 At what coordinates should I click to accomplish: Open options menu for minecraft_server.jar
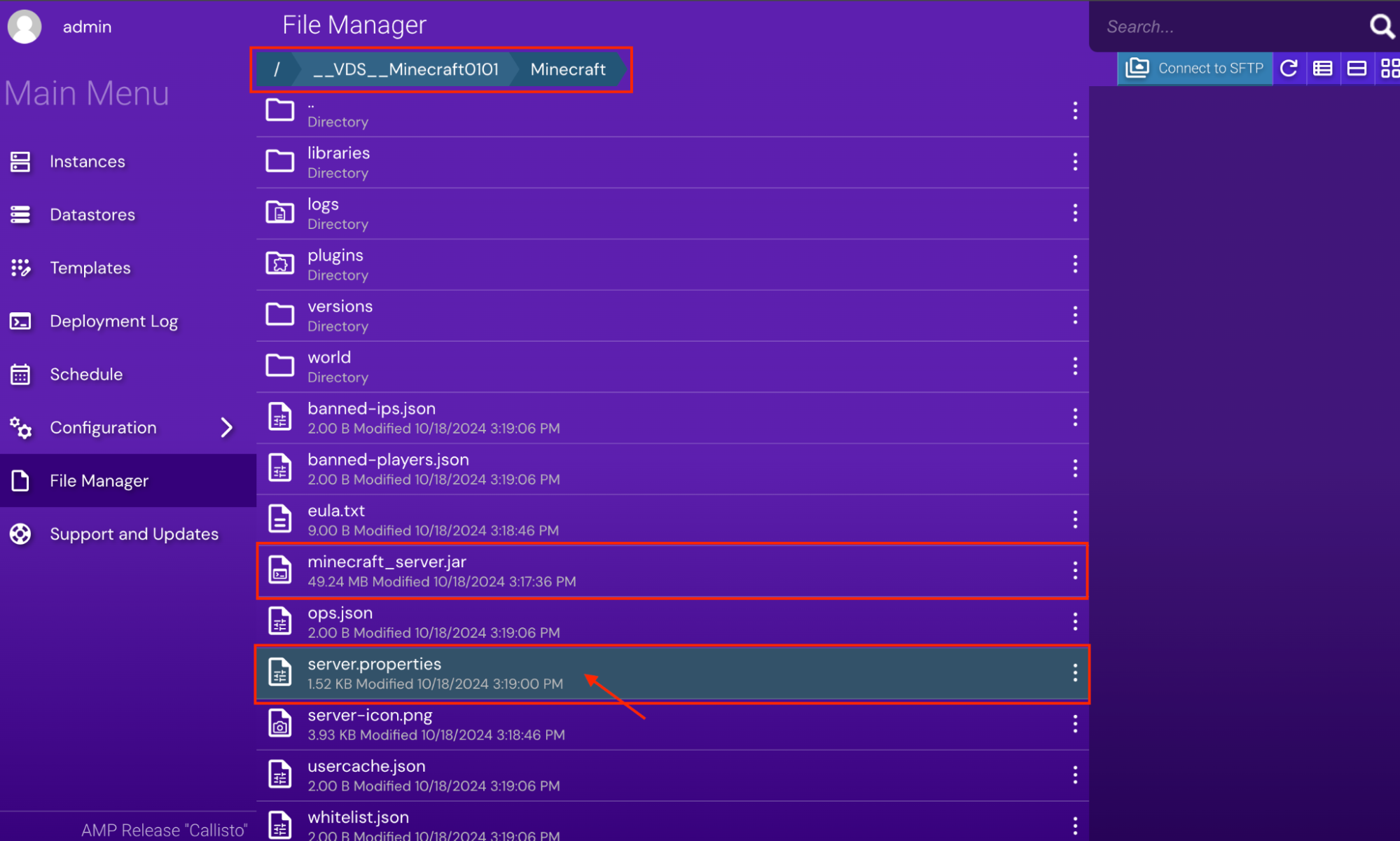1074,571
